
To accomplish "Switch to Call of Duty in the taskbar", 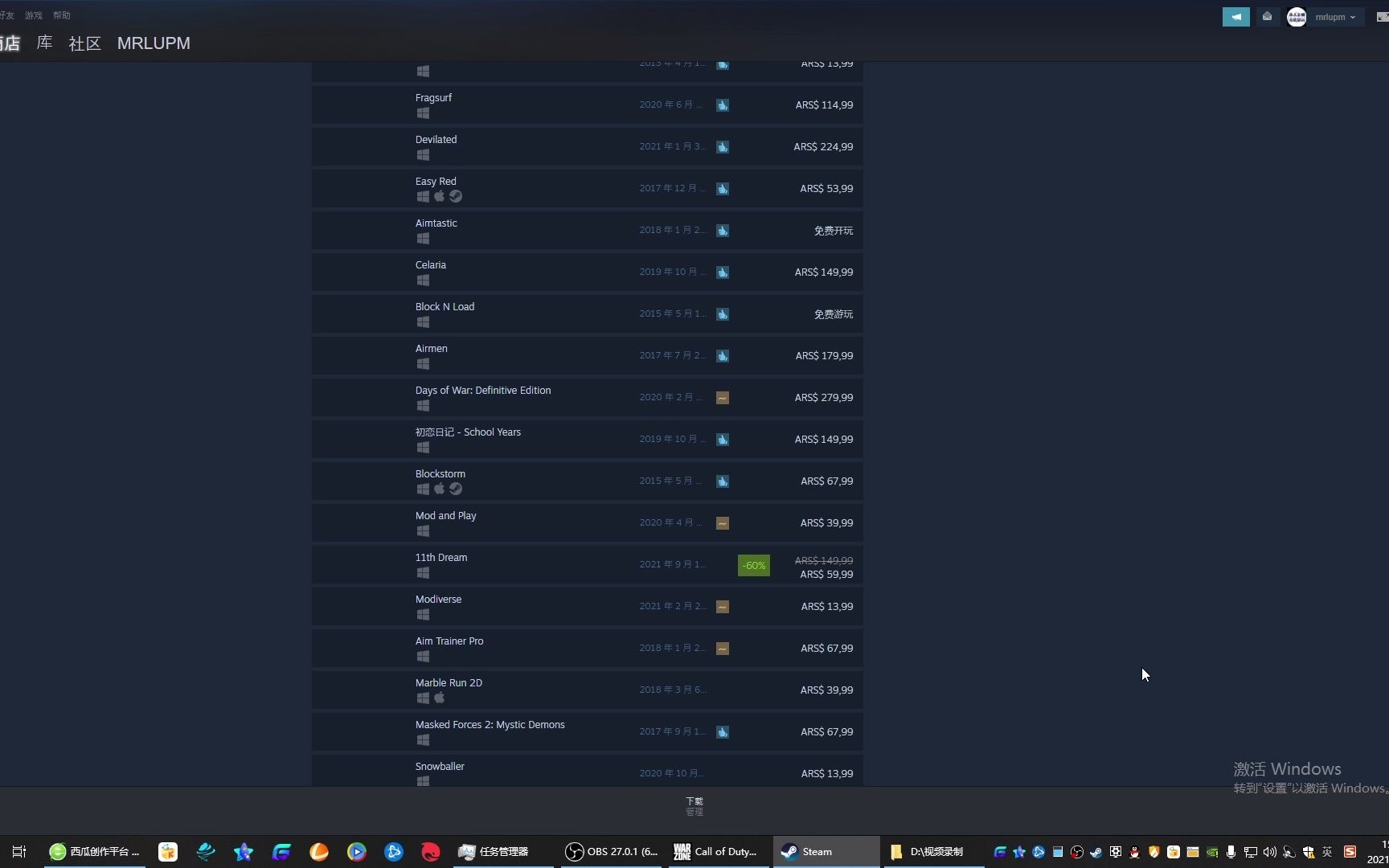I will tap(718, 852).
